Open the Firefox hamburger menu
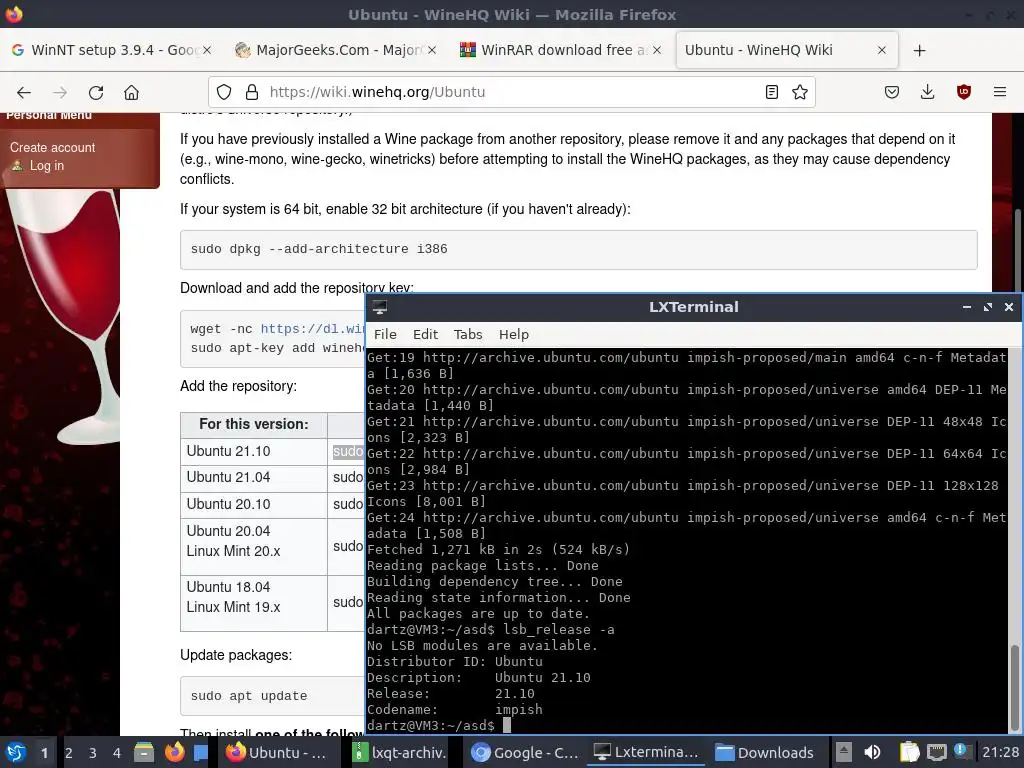The image size is (1024, 768). (x=1000, y=92)
